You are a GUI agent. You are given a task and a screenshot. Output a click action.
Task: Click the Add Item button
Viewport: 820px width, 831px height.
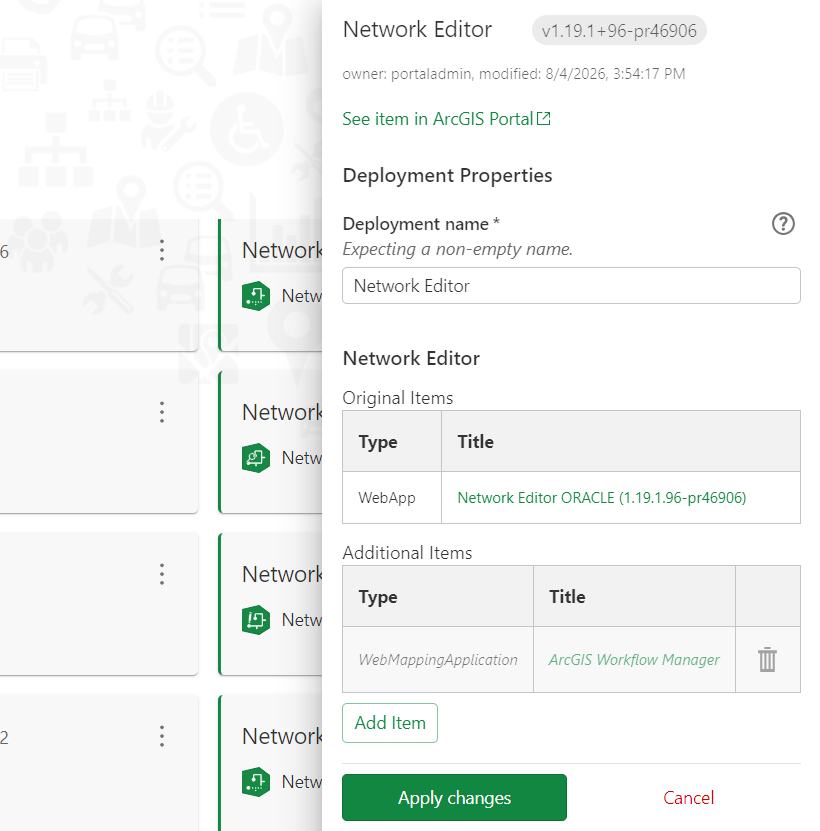coord(390,723)
